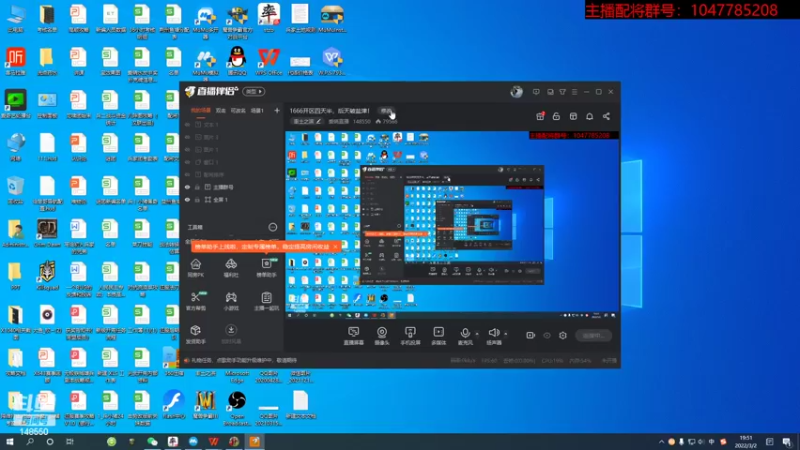Click the live status button at bottom right
This screenshot has width=800, height=450.
[x=593, y=335]
